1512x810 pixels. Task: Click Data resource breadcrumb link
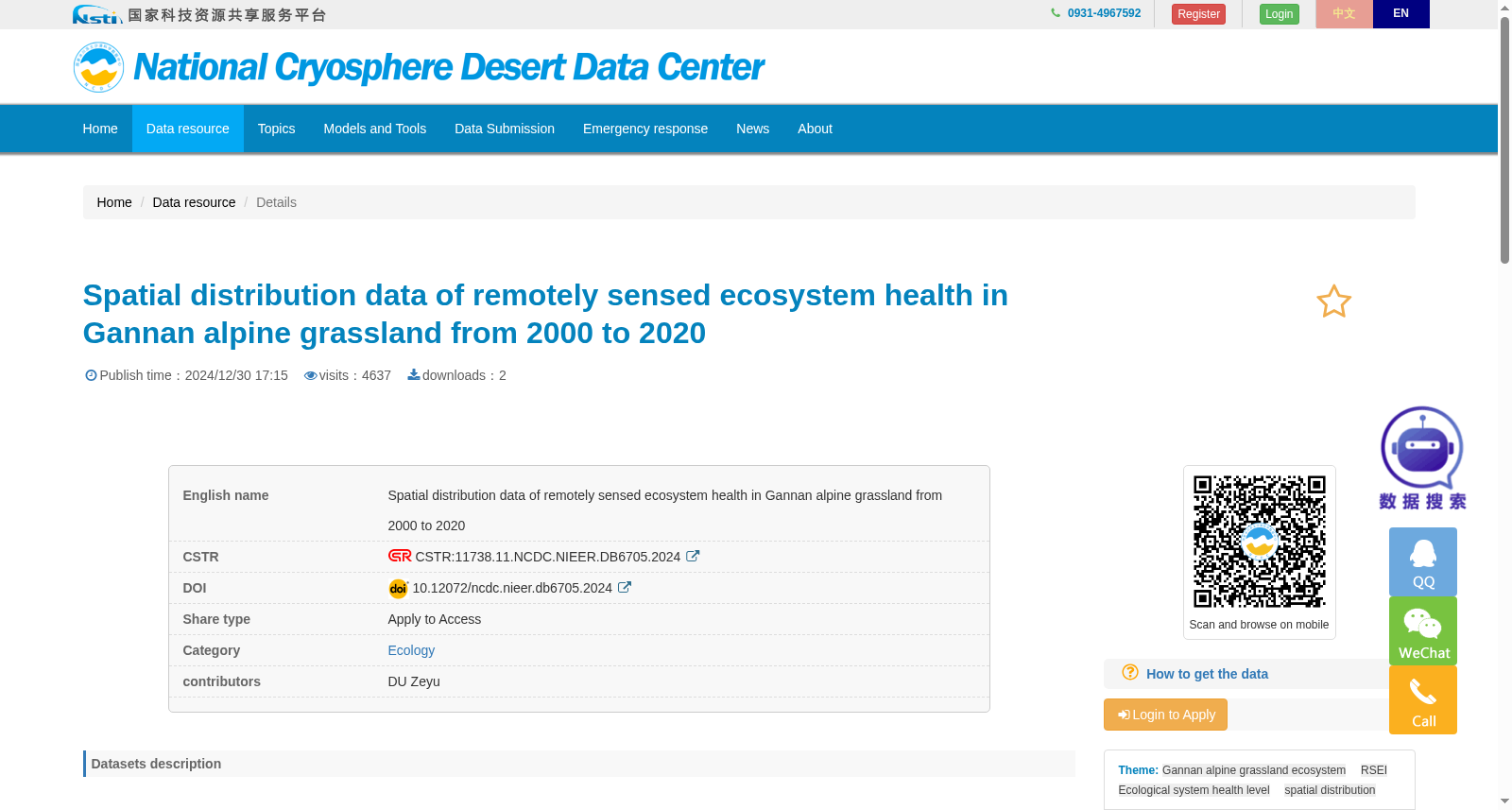[194, 202]
